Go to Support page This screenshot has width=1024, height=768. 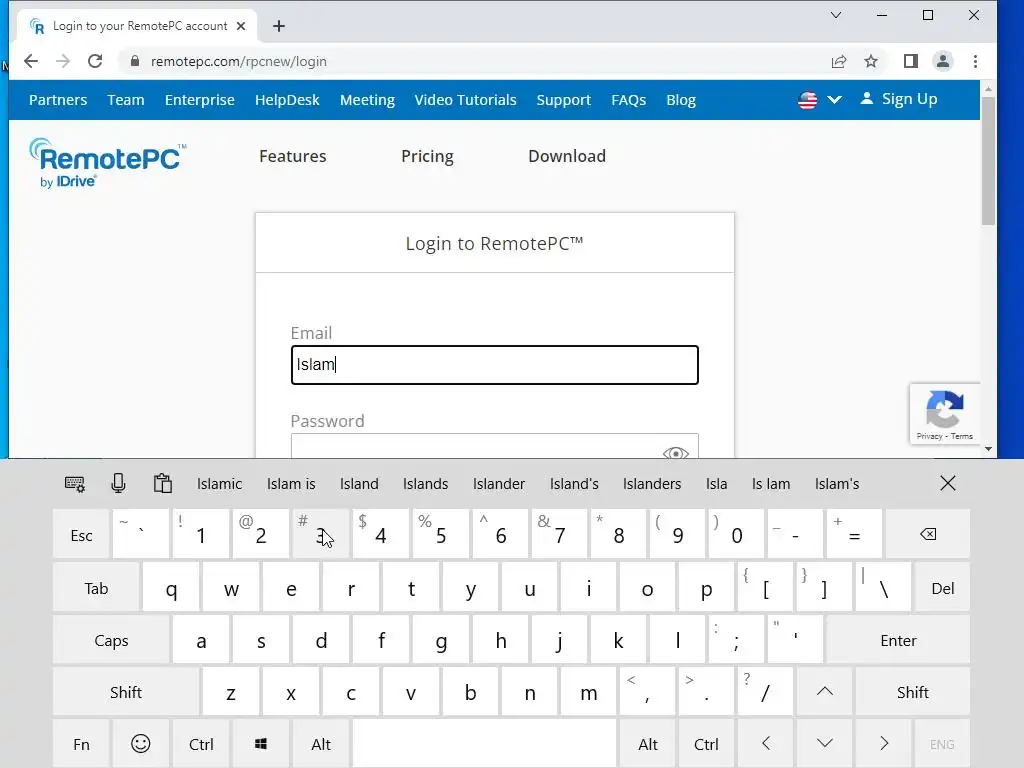(x=564, y=100)
